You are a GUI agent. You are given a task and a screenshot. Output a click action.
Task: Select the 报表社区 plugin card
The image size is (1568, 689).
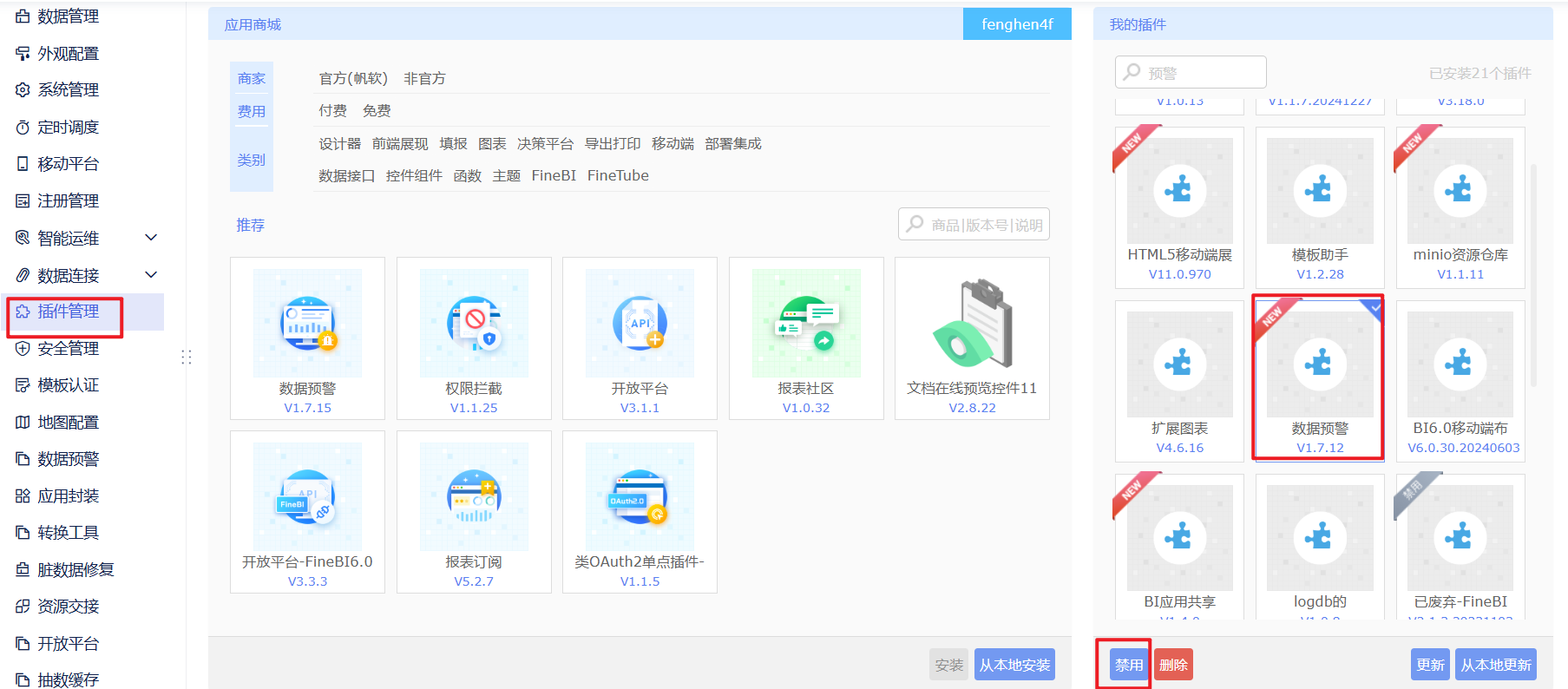click(806, 338)
